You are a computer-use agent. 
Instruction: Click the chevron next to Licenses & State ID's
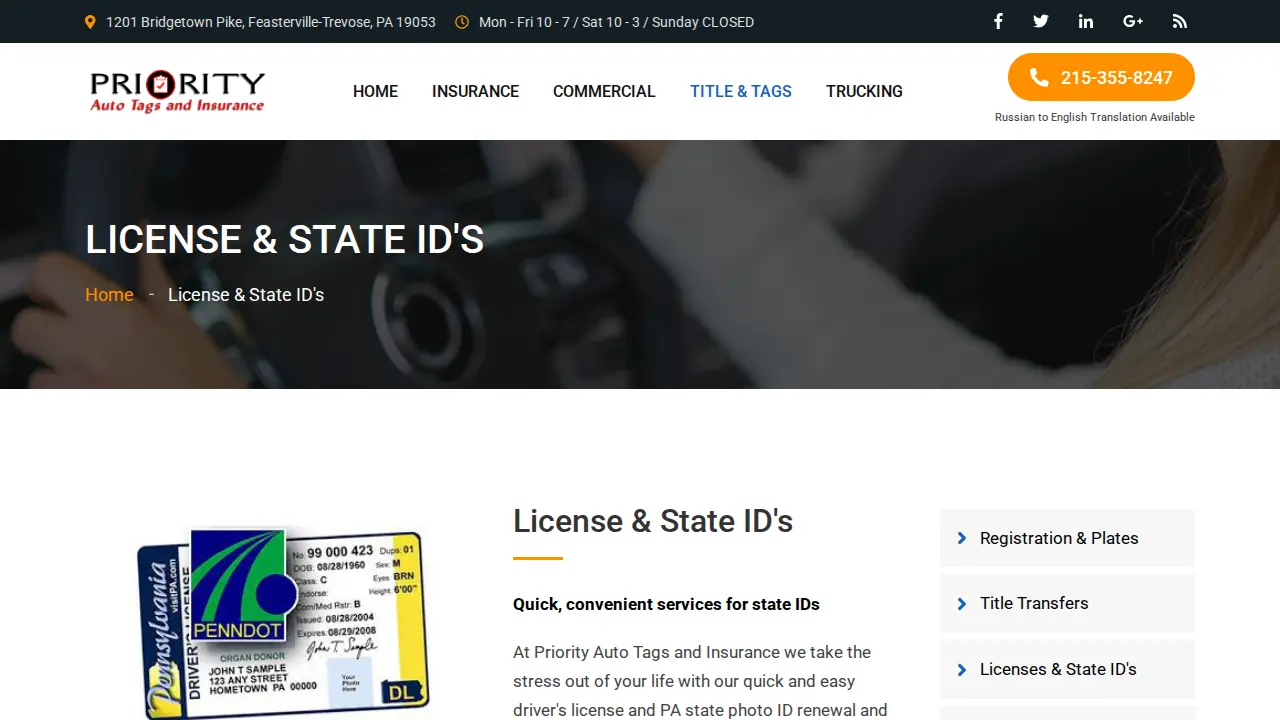tap(962, 670)
